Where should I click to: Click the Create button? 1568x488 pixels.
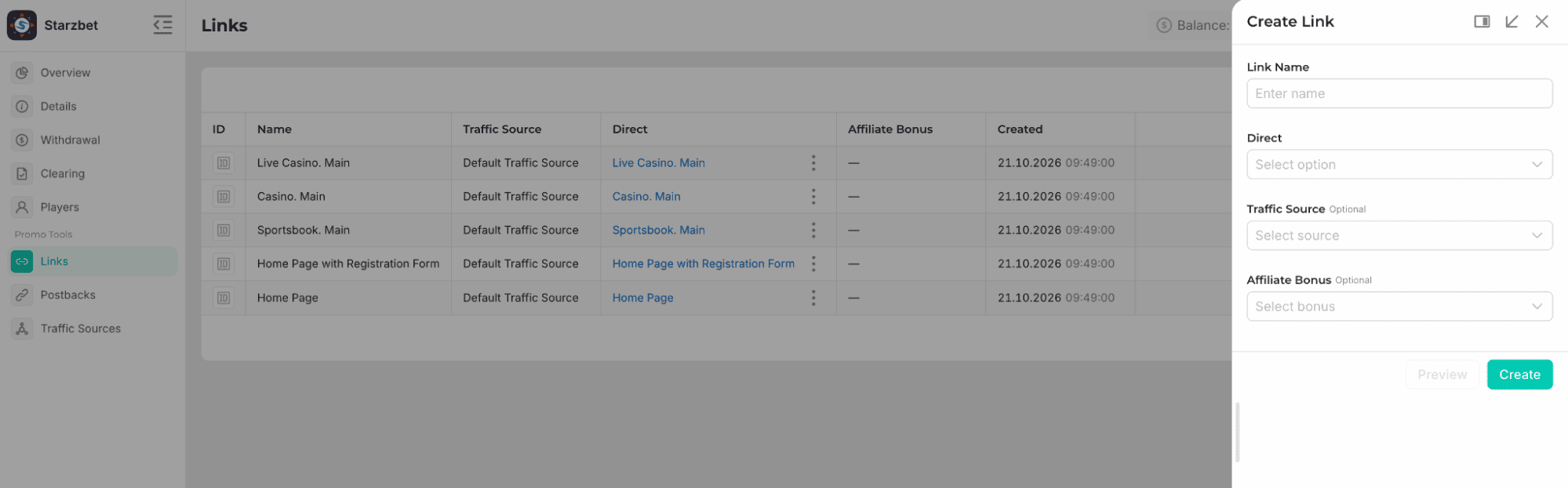(x=1519, y=375)
